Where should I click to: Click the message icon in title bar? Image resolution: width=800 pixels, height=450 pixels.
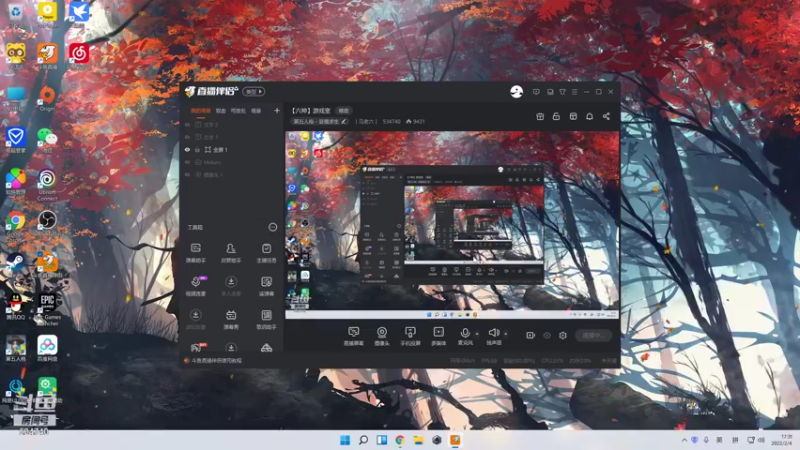(536, 92)
